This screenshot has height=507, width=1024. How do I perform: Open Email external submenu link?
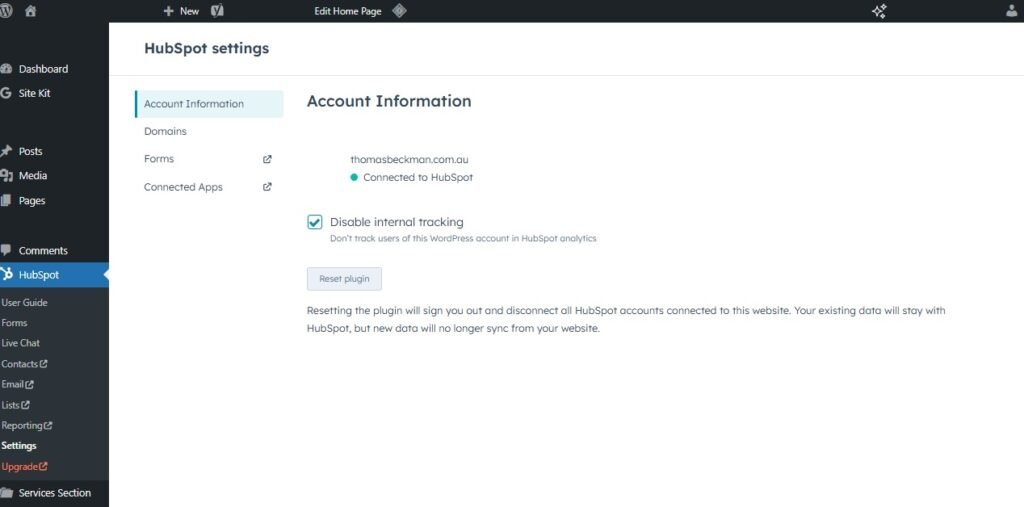[x=18, y=384]
